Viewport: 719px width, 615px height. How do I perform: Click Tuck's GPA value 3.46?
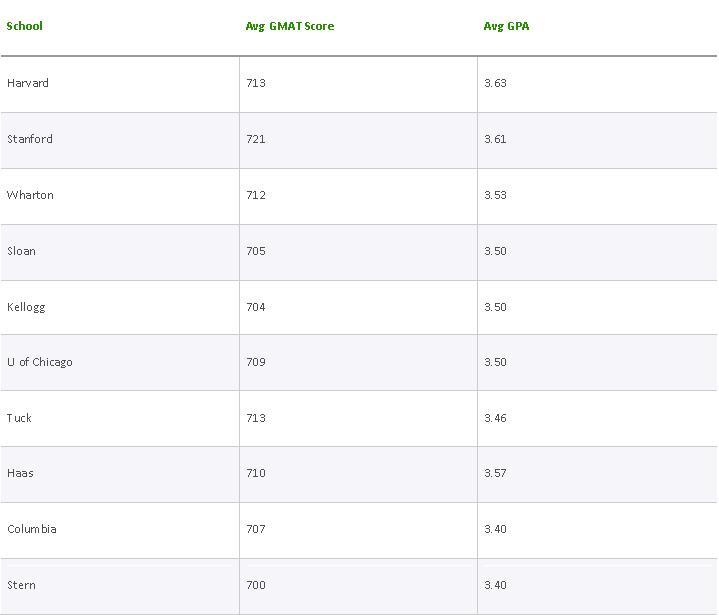pyautogui.click(x=495, y=418)
